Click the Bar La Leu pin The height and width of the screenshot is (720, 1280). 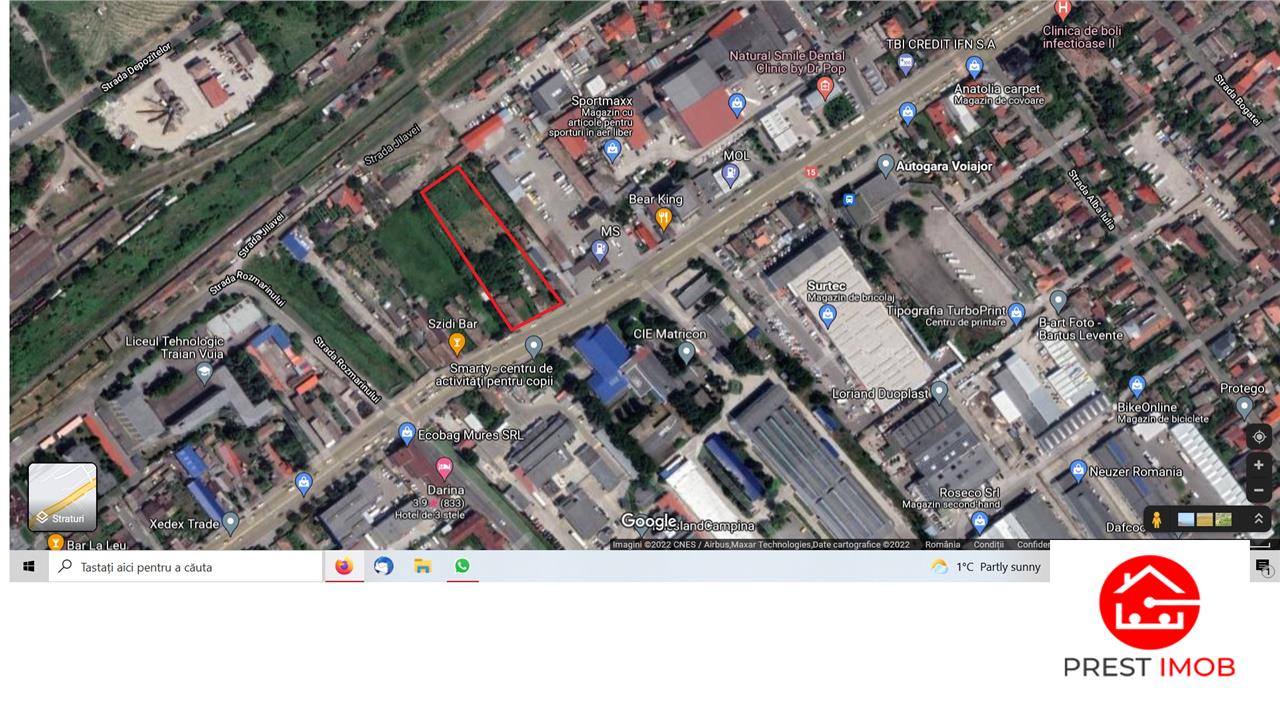(x=56, y=543)
